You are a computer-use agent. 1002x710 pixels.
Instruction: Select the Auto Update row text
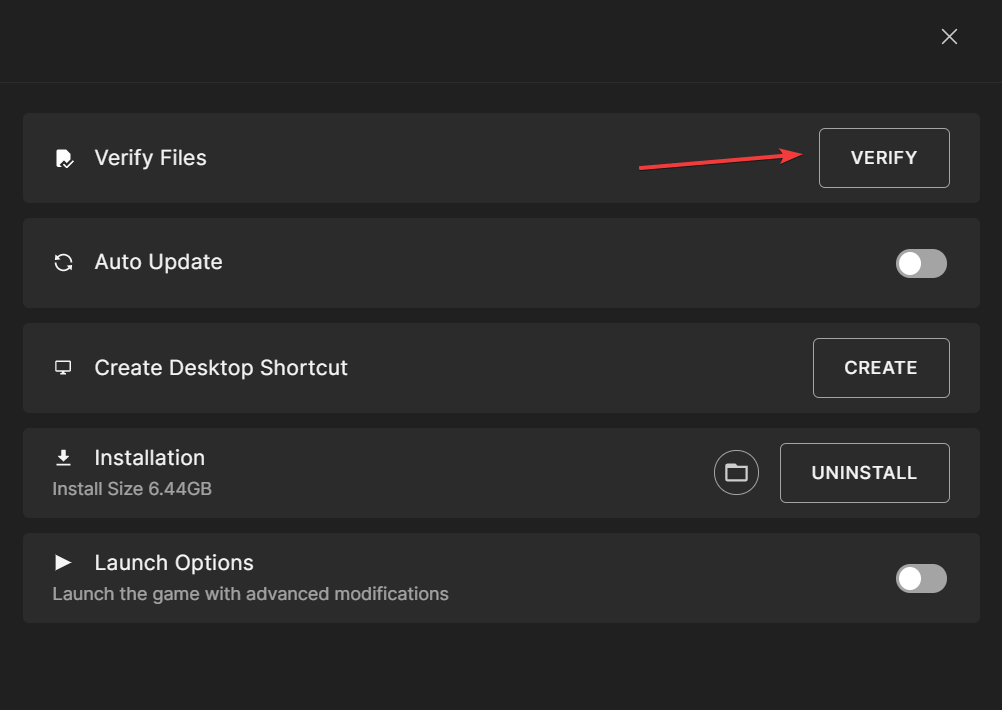(x=158, y=262)
